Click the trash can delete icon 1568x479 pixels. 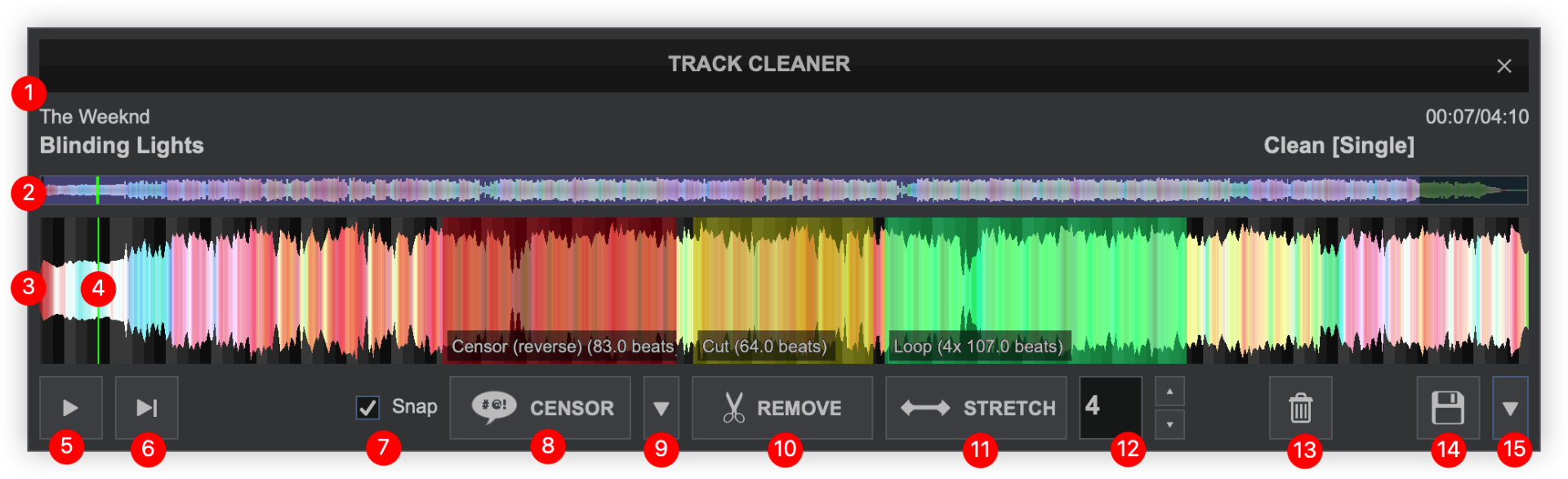tap(1300, 407)
